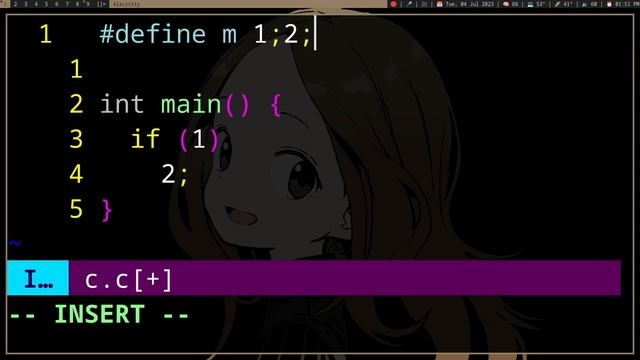Click the if keyword
640x360 pixels.
pos(145,139)
